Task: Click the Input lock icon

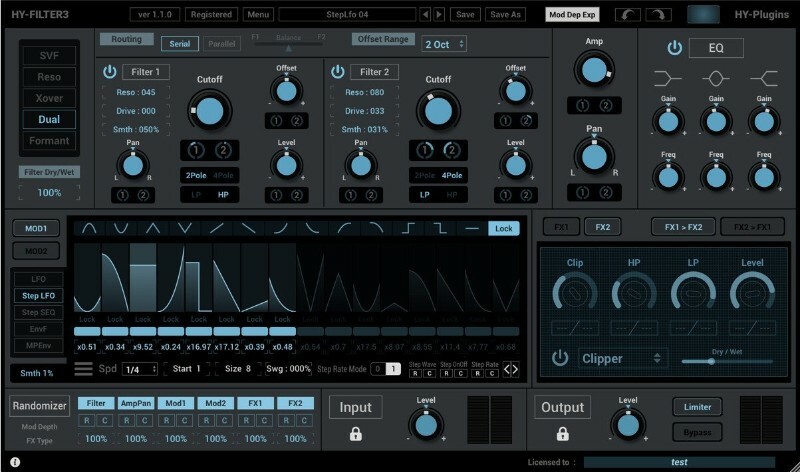Action: [x=355, y=433]
